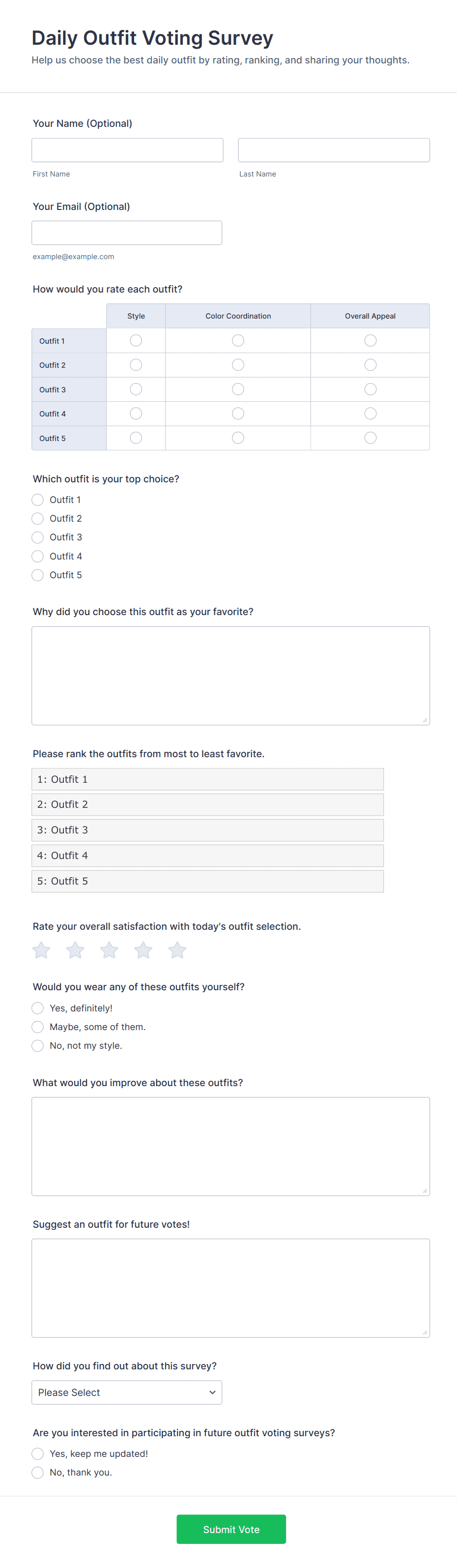Click the Submit Vote button
Viewport: 457px width, 1568px height.
tap(231, 1529)
